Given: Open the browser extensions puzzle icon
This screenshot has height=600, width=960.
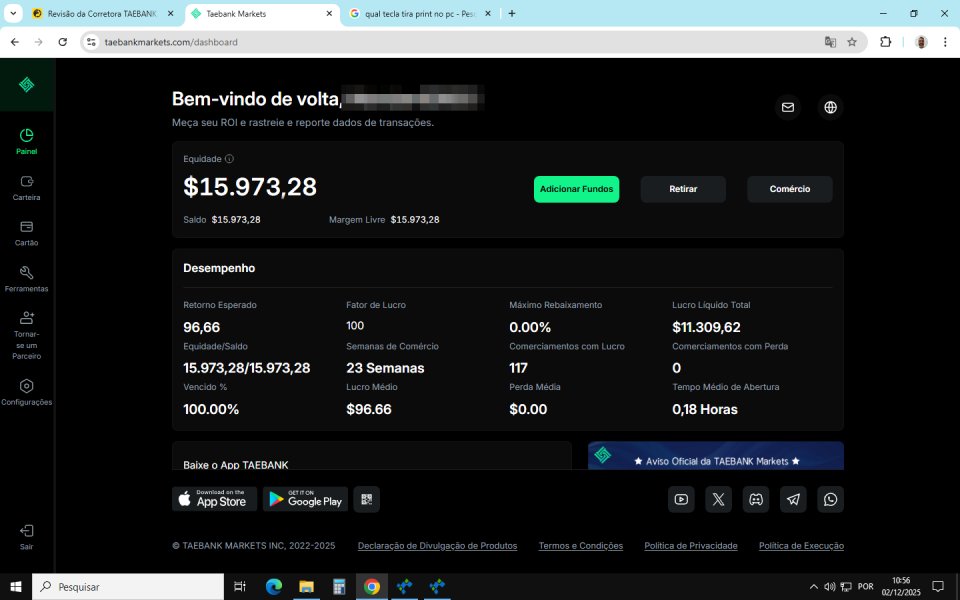Looking at the screenshot, I should [x=885, y=42].
